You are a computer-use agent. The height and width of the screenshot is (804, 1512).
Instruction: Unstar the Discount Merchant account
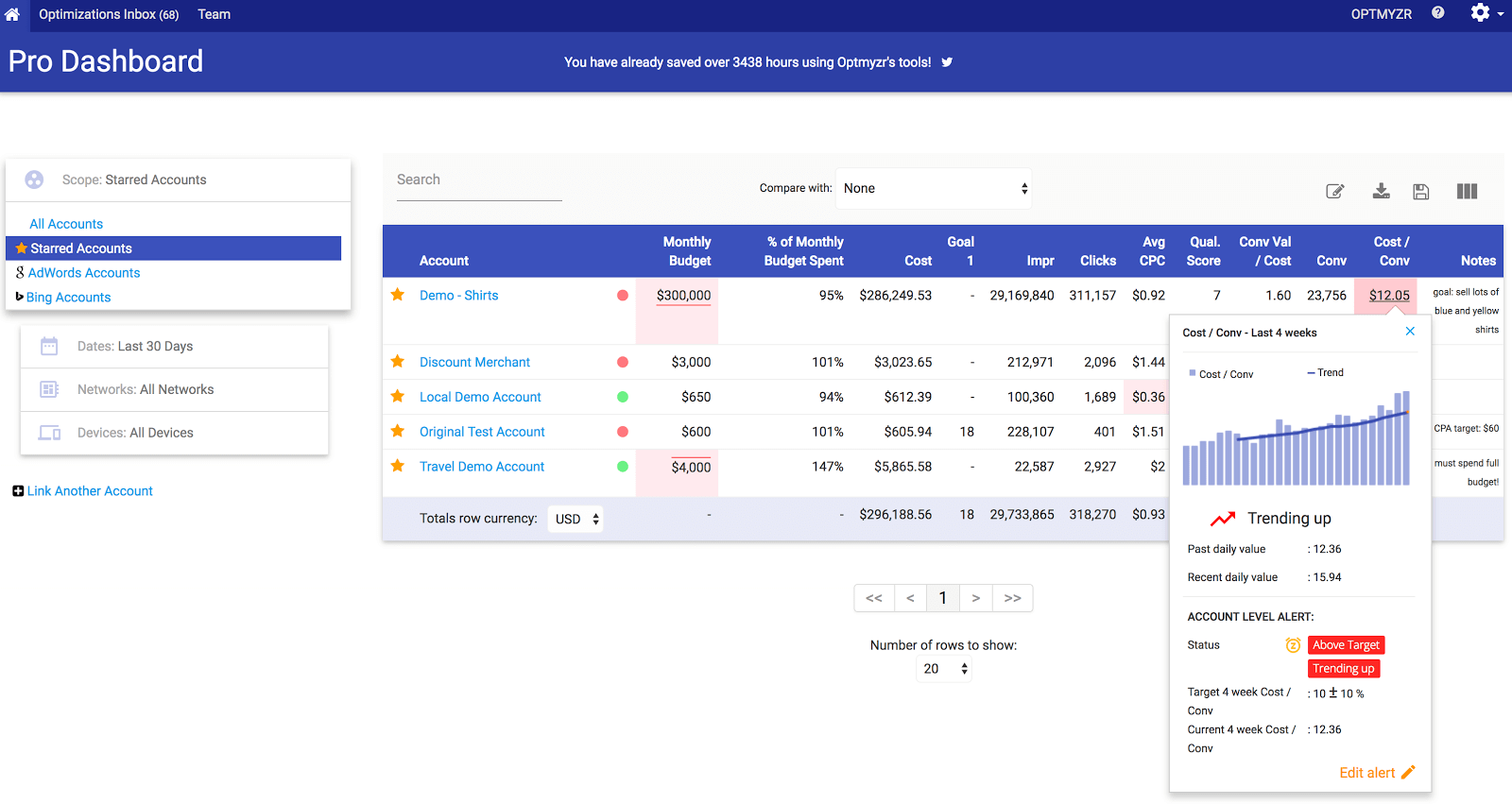398,362
